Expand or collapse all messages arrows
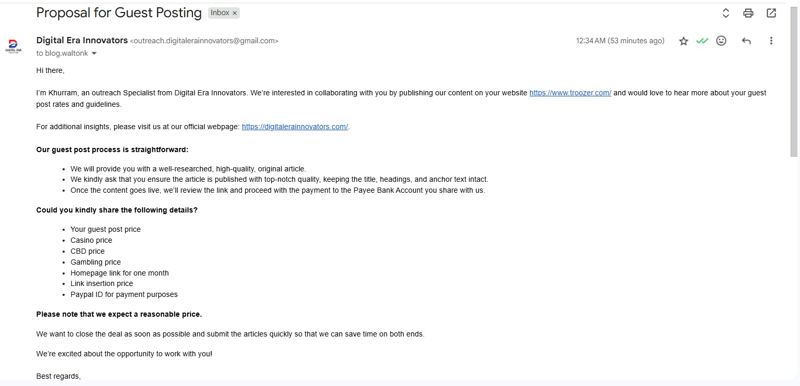800x386 pixels. [726, 13]
